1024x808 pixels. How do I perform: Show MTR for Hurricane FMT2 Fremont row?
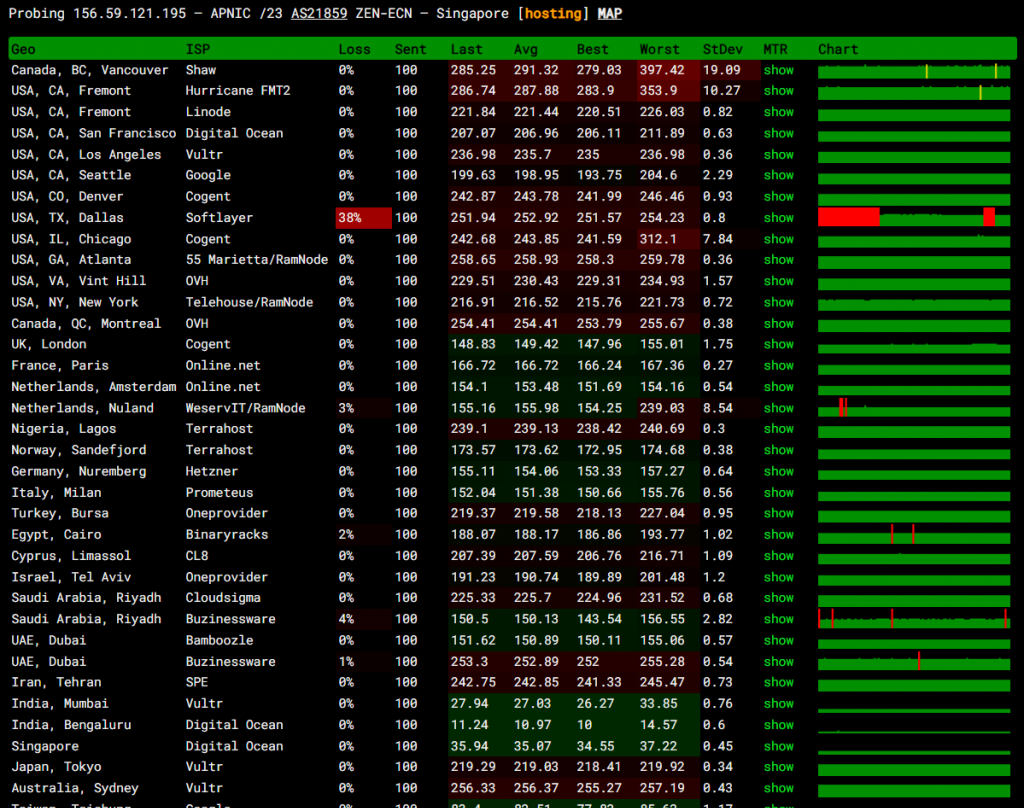point(778,91)
